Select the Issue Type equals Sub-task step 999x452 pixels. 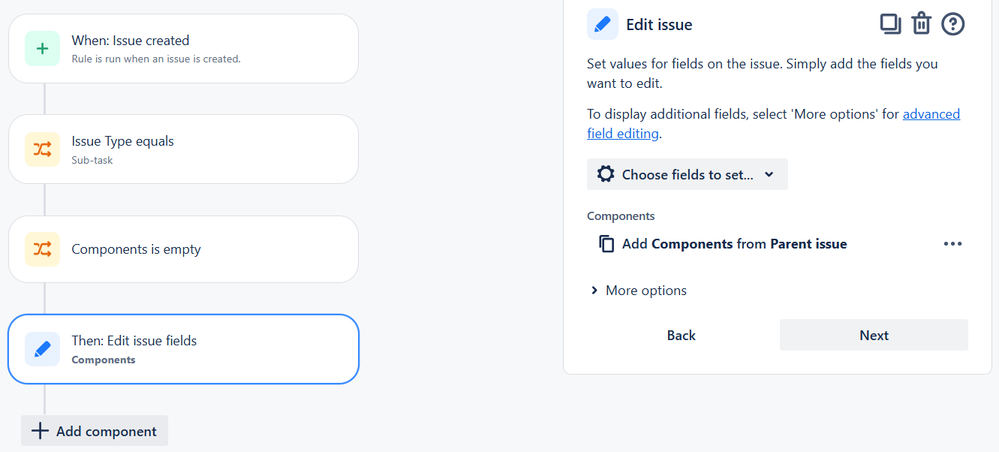coord(183,149)
